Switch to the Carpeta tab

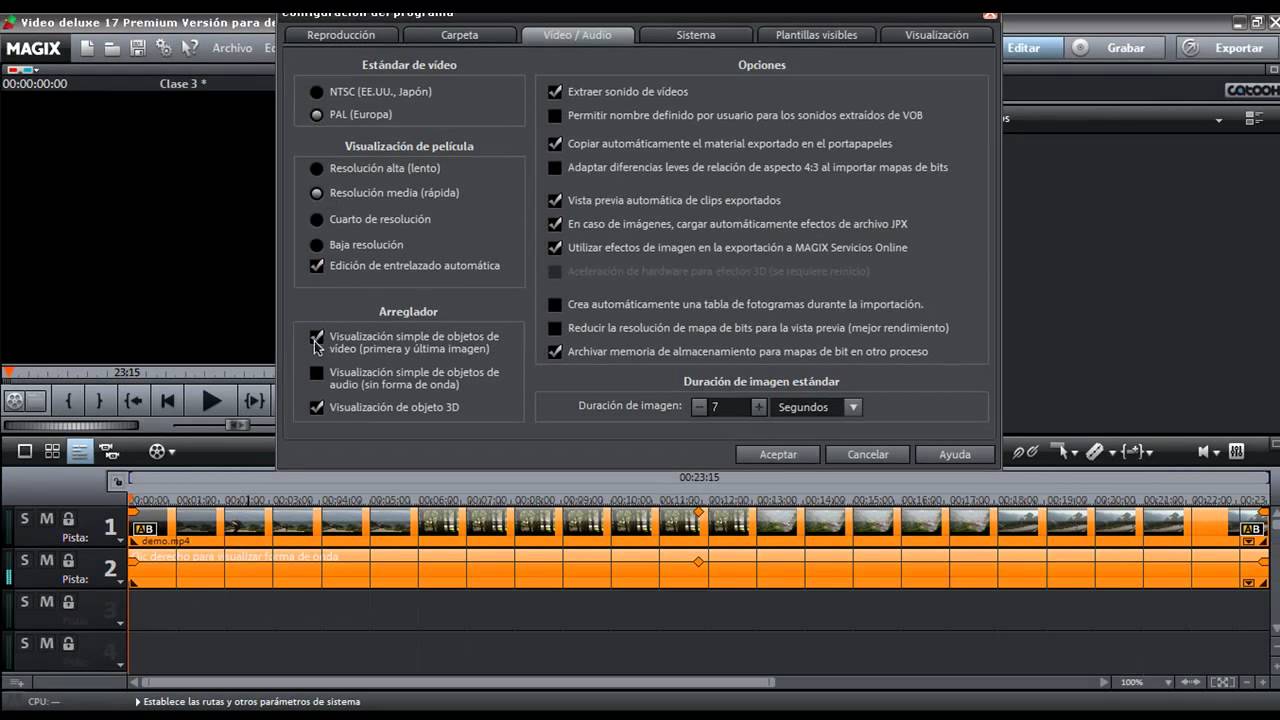pyautogui.click(x=460, y=35)
